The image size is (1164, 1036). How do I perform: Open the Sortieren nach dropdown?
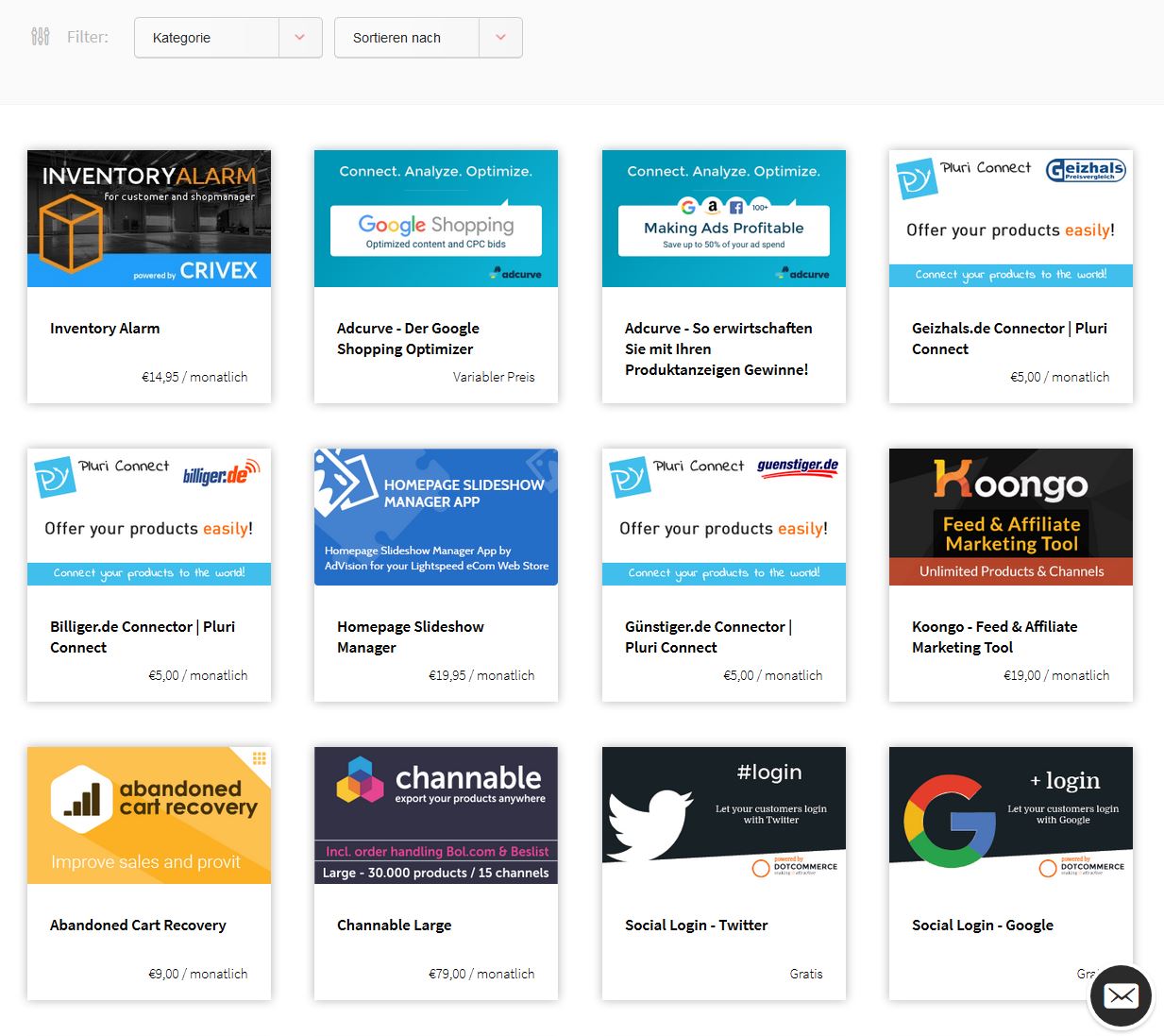(x=429, y=38)
